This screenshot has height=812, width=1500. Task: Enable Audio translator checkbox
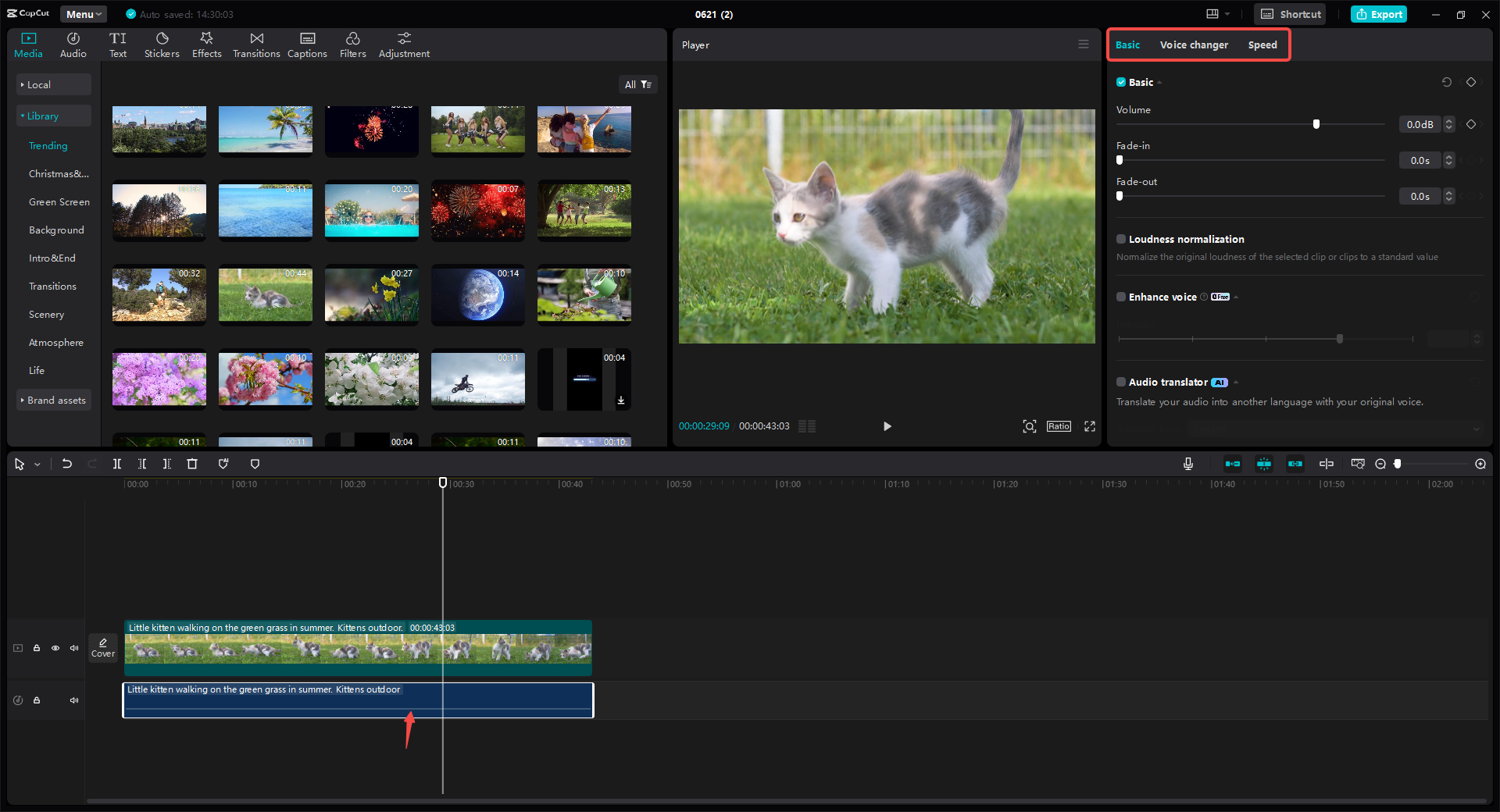coord(1121,382)
